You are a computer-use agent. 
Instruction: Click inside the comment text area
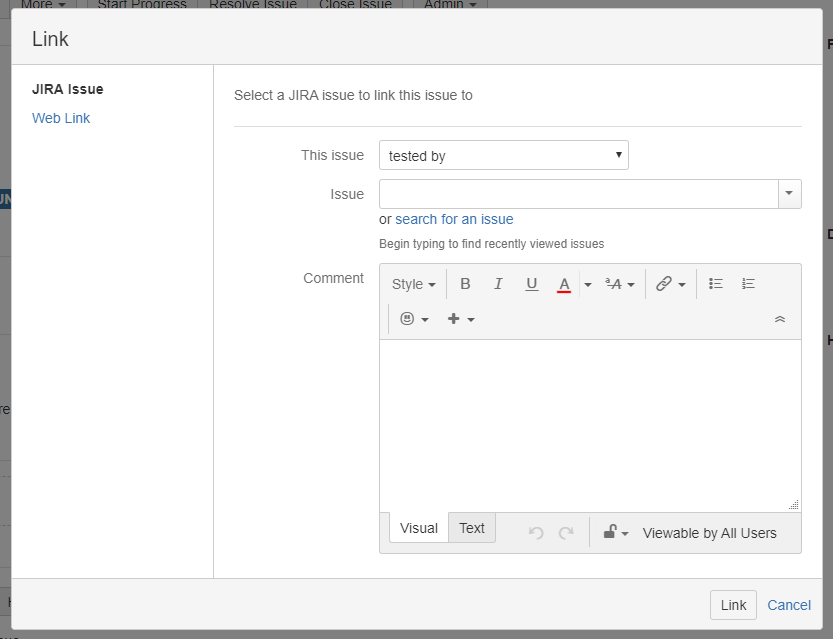point(590,425)
